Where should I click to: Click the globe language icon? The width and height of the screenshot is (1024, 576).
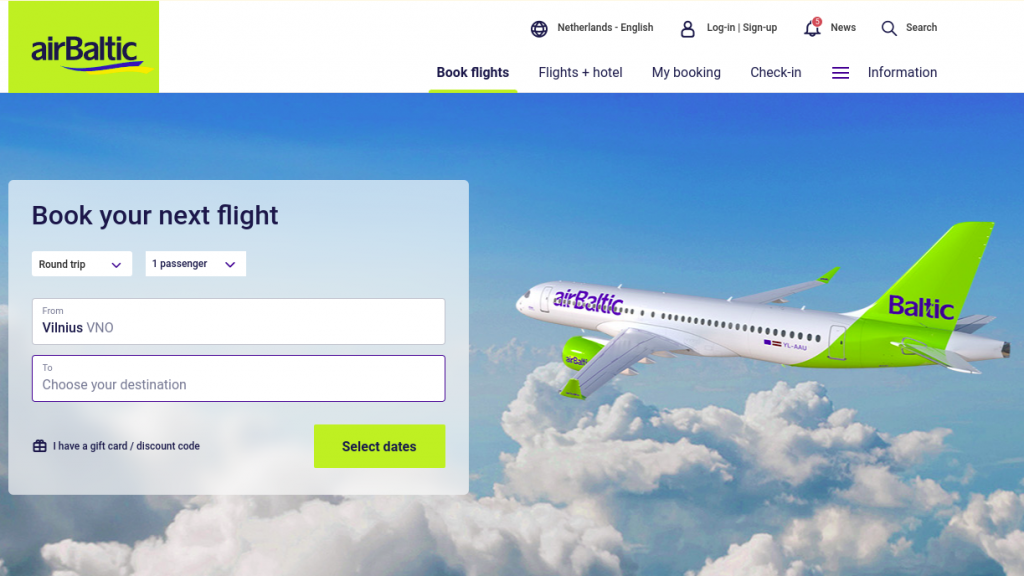click(539, 29)
